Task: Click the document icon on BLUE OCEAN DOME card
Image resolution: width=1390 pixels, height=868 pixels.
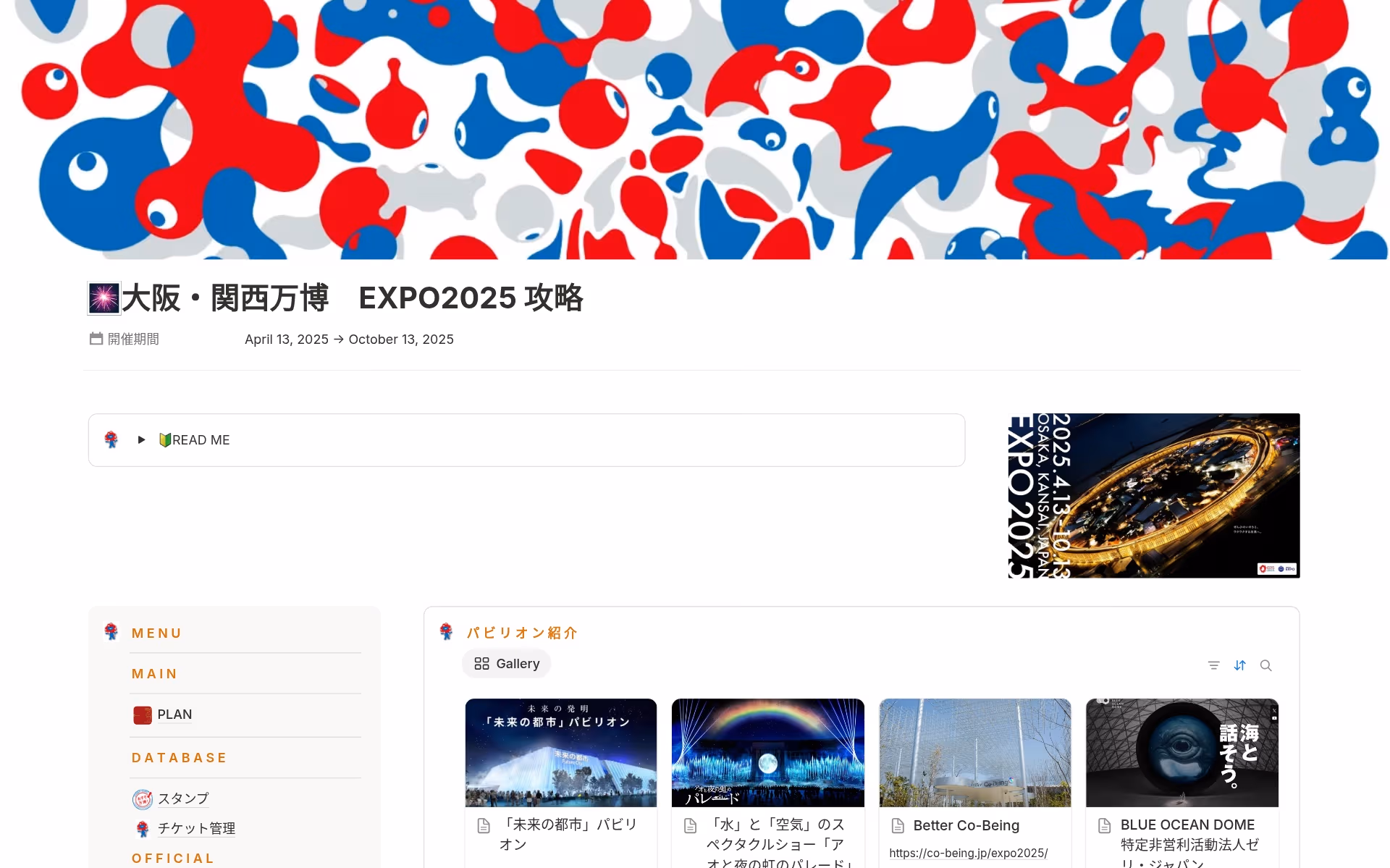Action: click(x=1104, y=825)
